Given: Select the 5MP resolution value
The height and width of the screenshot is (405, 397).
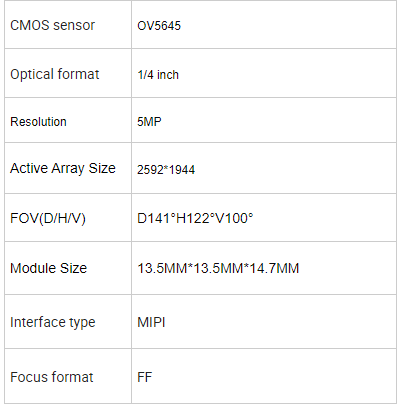Looking at the screenshot, I should point(149,121).
